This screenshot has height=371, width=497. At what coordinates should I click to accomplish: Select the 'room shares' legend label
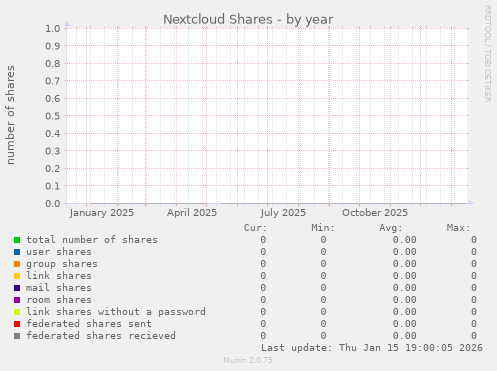tap(59, 300)
